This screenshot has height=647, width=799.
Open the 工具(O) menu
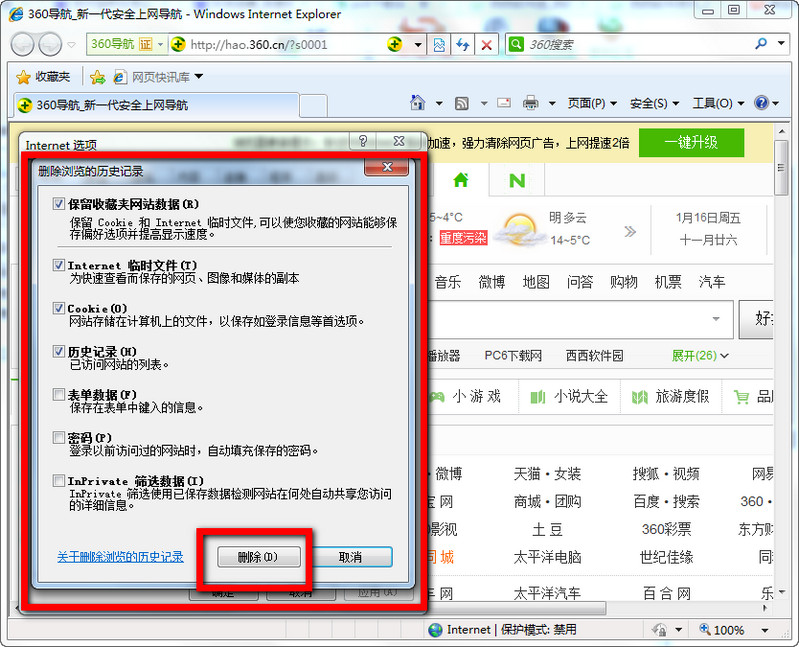click(x=718, y=103)
